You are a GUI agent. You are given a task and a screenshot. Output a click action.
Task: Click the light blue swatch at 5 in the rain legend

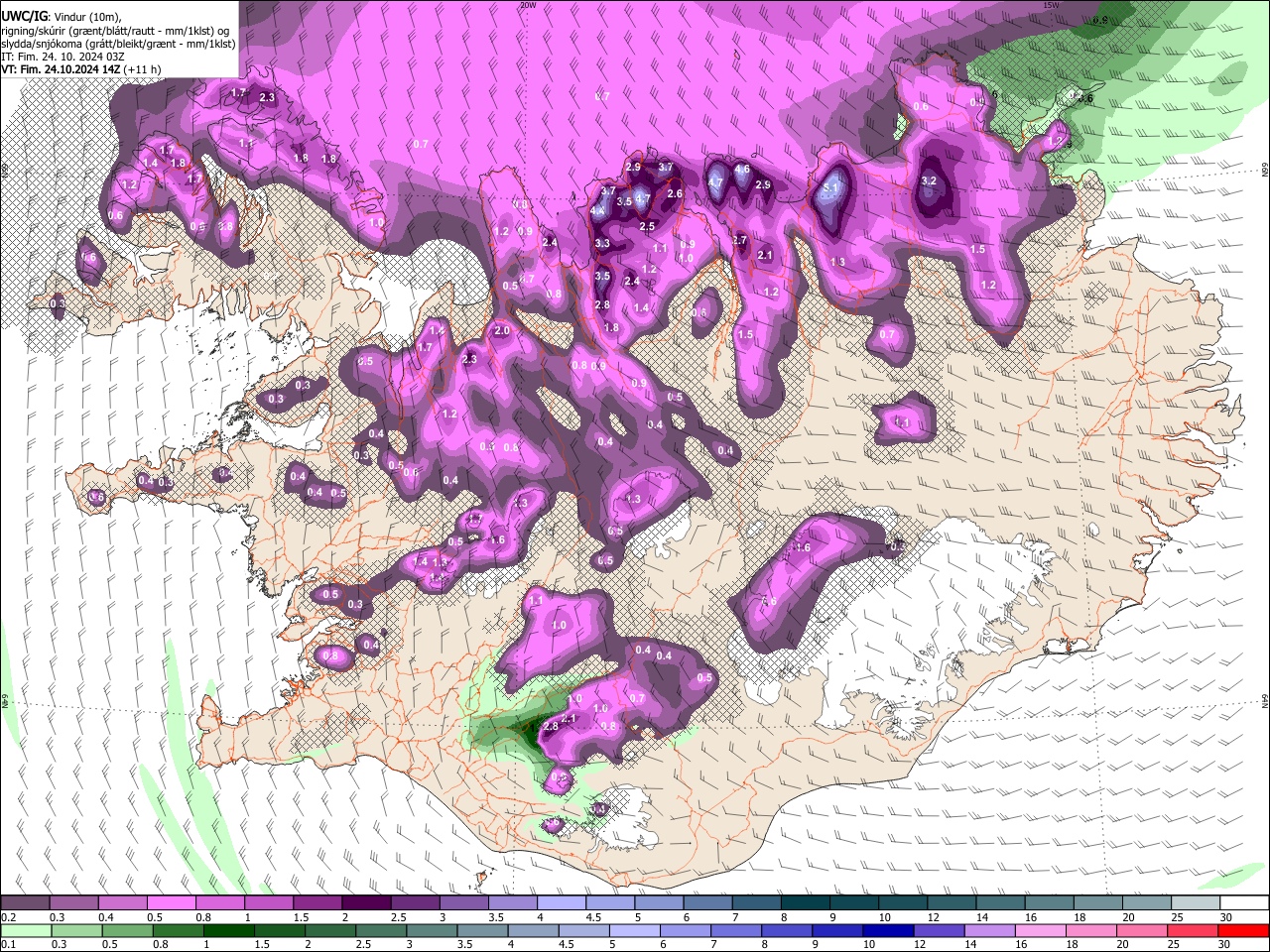pos(633,931)
